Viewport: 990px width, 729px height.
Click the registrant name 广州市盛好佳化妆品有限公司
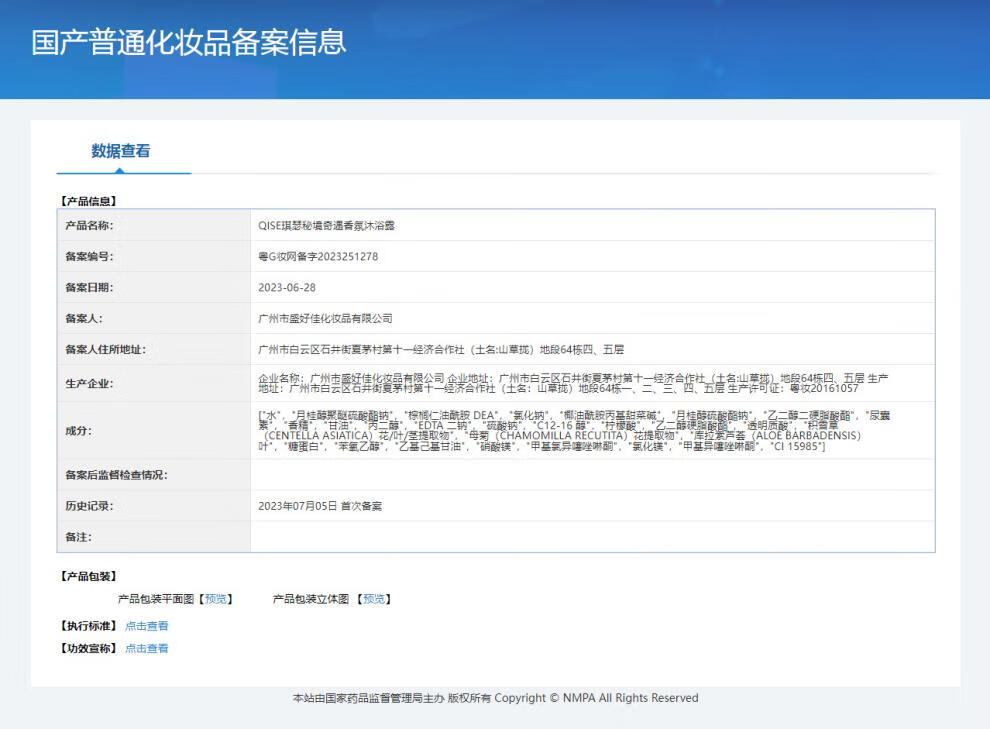(325, 319)
